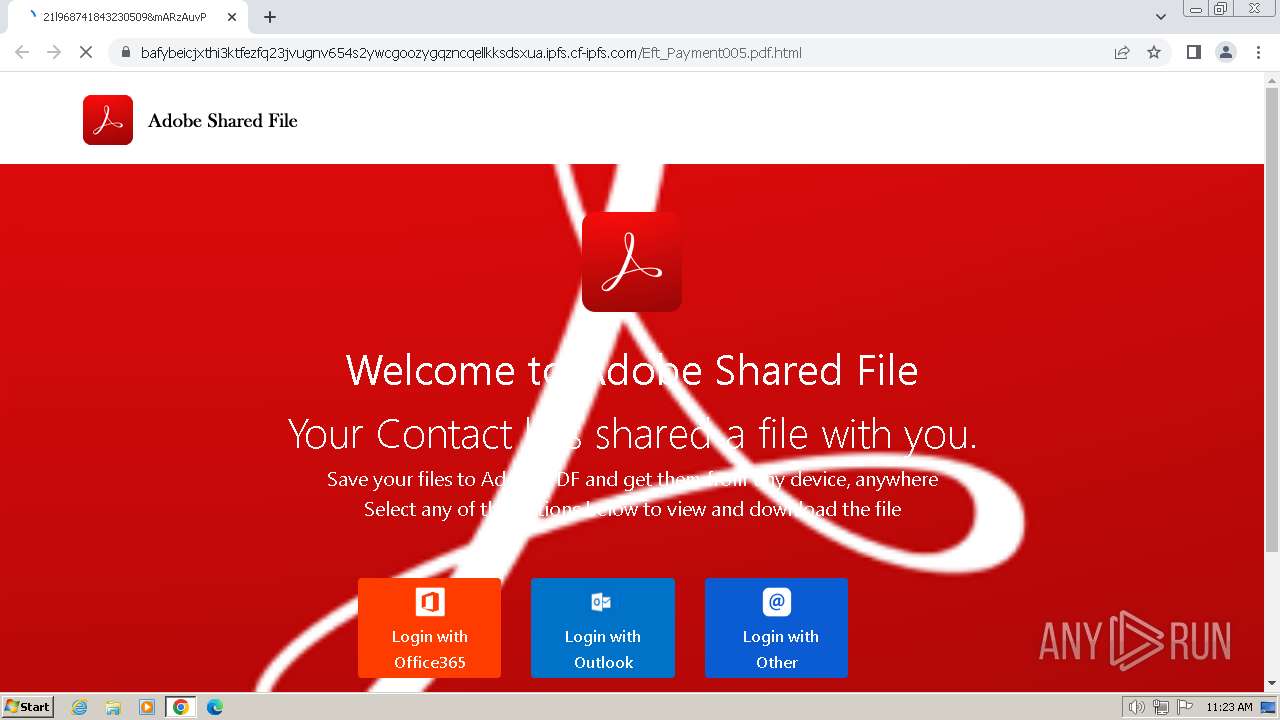Go back with the browser back arrow

22,52
